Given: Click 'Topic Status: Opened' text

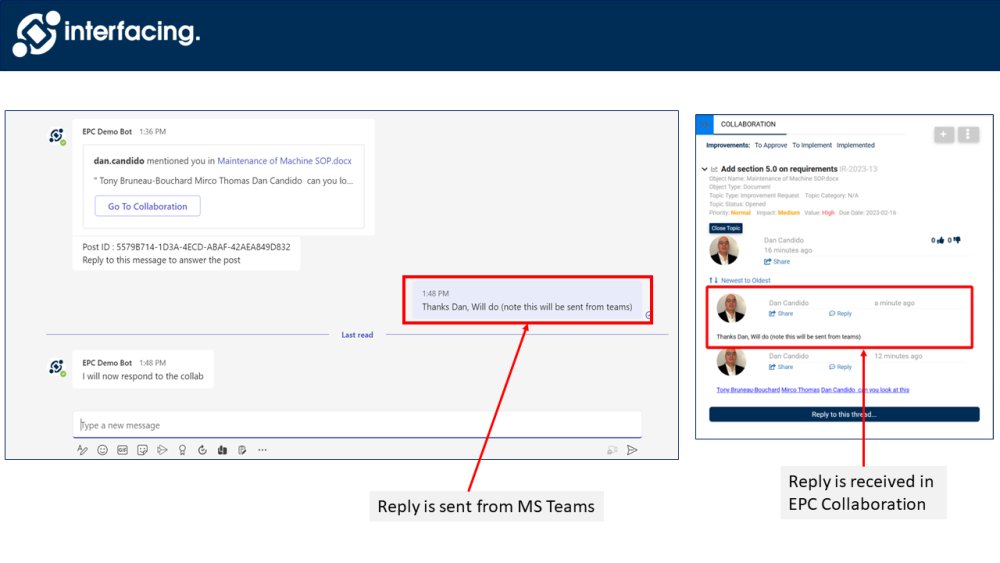Looking at the screenshot, I should (737, 204).
